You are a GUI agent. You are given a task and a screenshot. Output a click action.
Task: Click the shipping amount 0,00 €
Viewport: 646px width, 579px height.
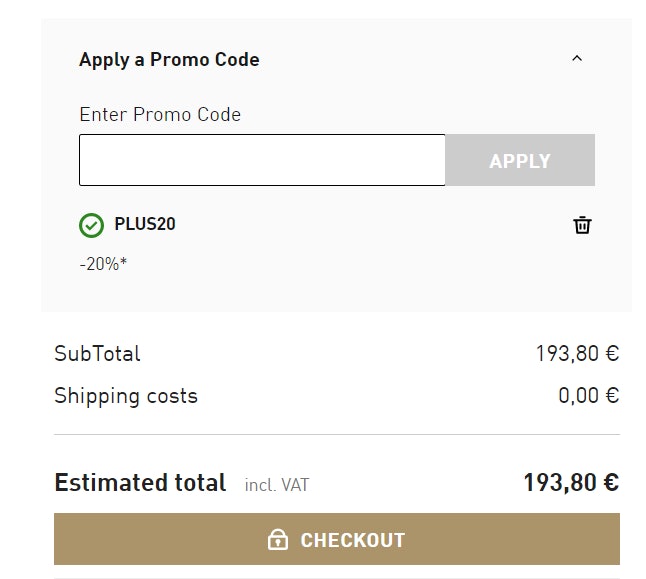coord(588,396)
